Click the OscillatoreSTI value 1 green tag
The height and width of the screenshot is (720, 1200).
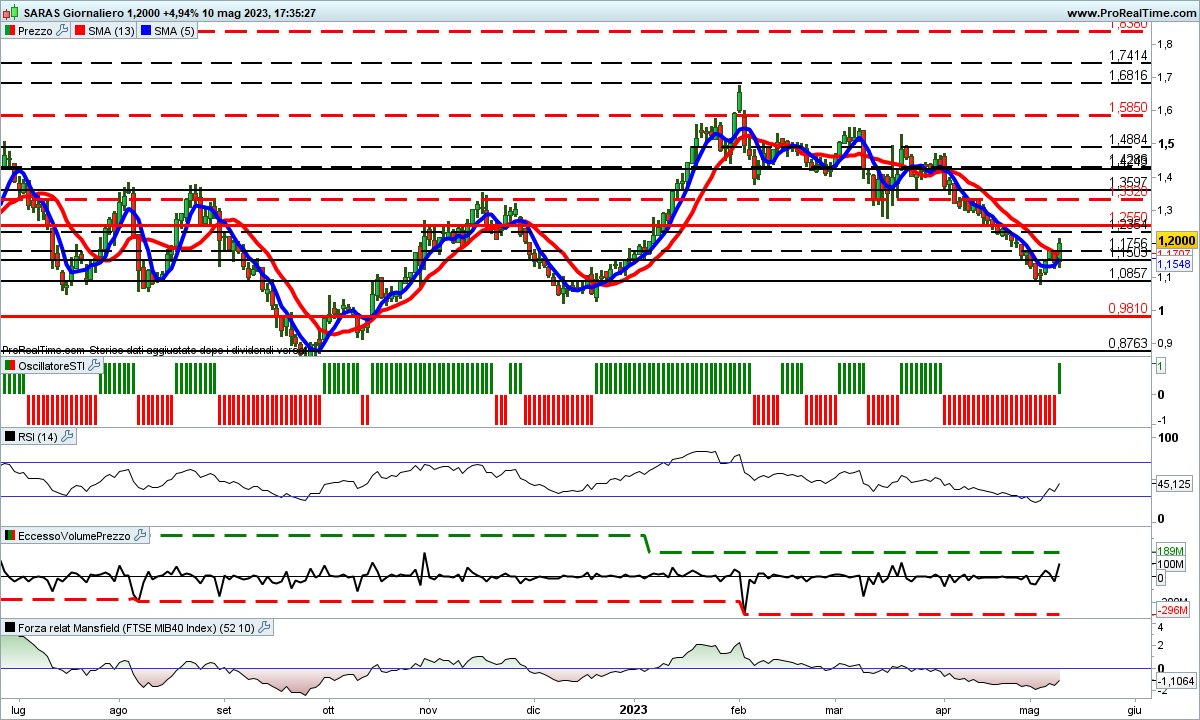click(1160, 367)
